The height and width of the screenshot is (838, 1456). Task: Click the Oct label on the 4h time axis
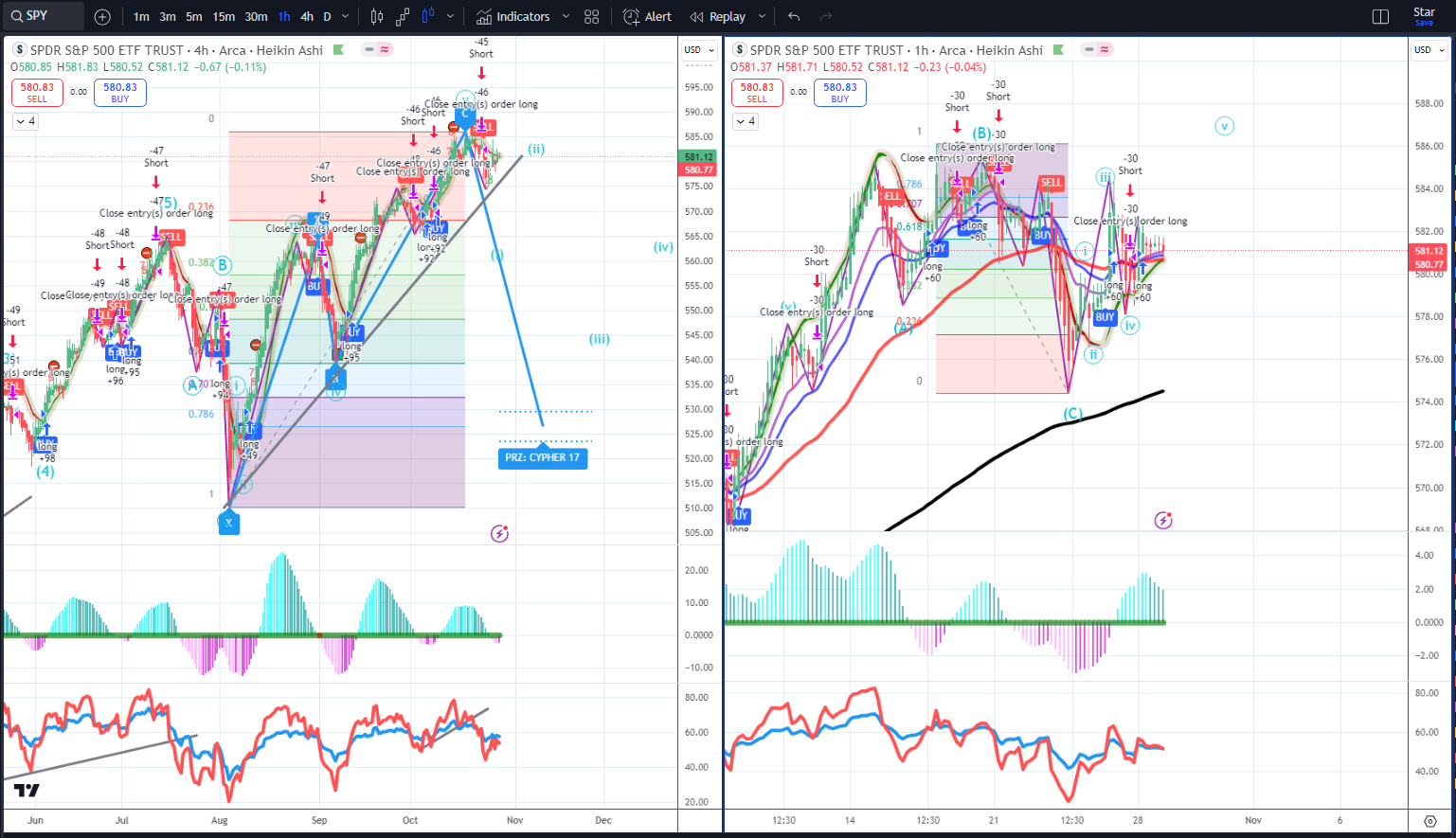[x=410, y=820]
